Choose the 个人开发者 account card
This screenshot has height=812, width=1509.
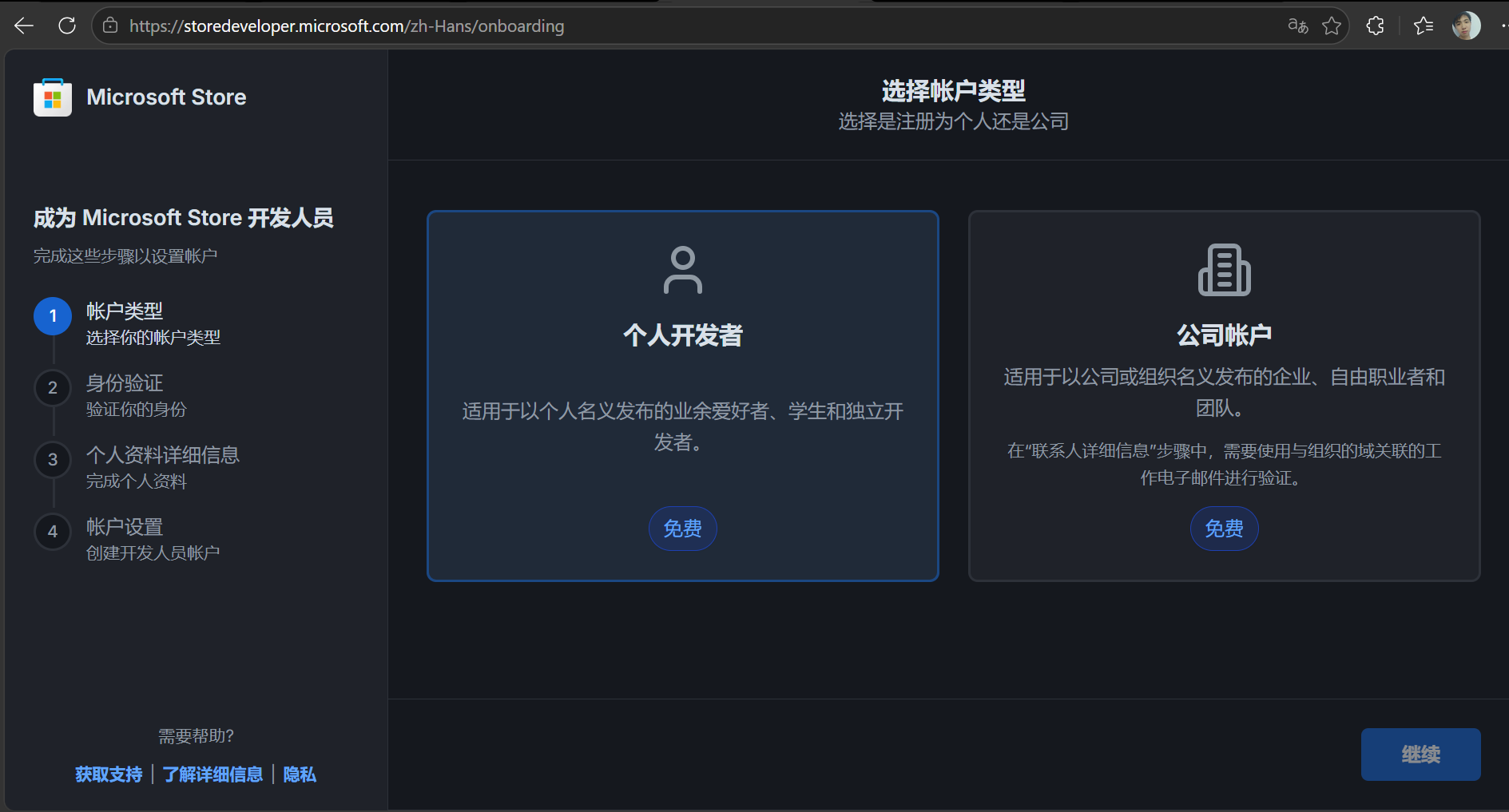[x=683, y=396]
